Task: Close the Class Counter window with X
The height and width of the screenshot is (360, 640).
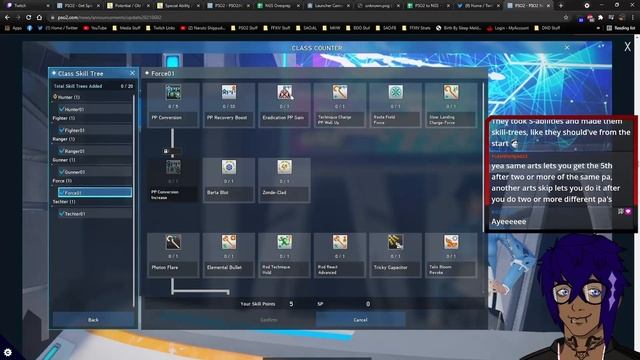Action: pos(567,47)
